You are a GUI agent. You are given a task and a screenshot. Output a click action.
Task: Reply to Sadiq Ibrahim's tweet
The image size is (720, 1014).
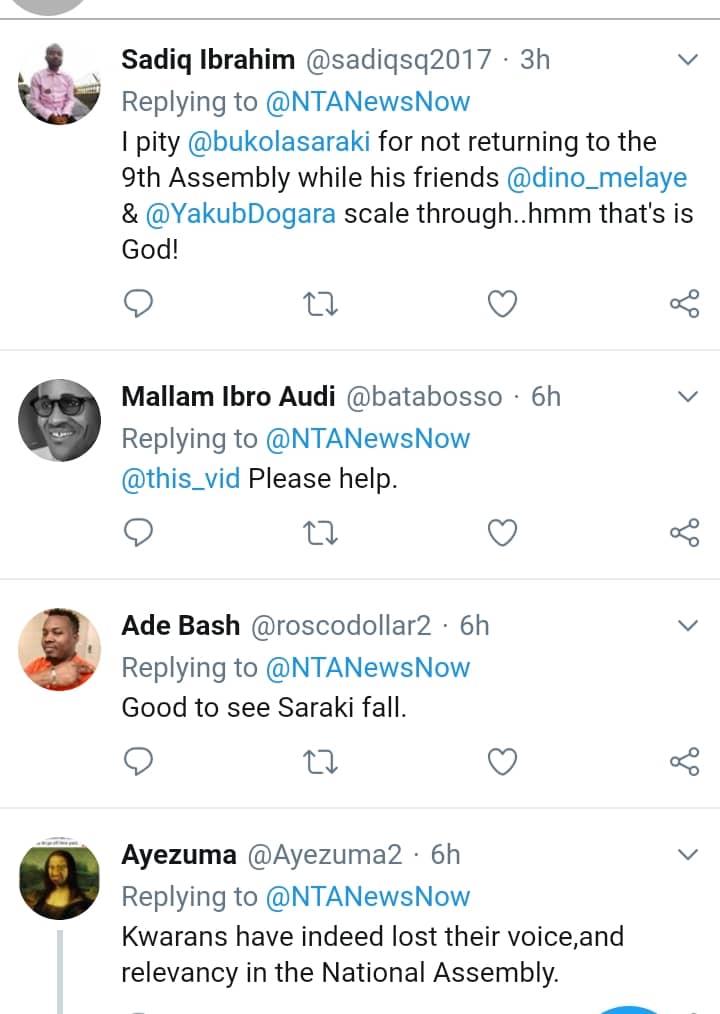click(x=138, y=304)
